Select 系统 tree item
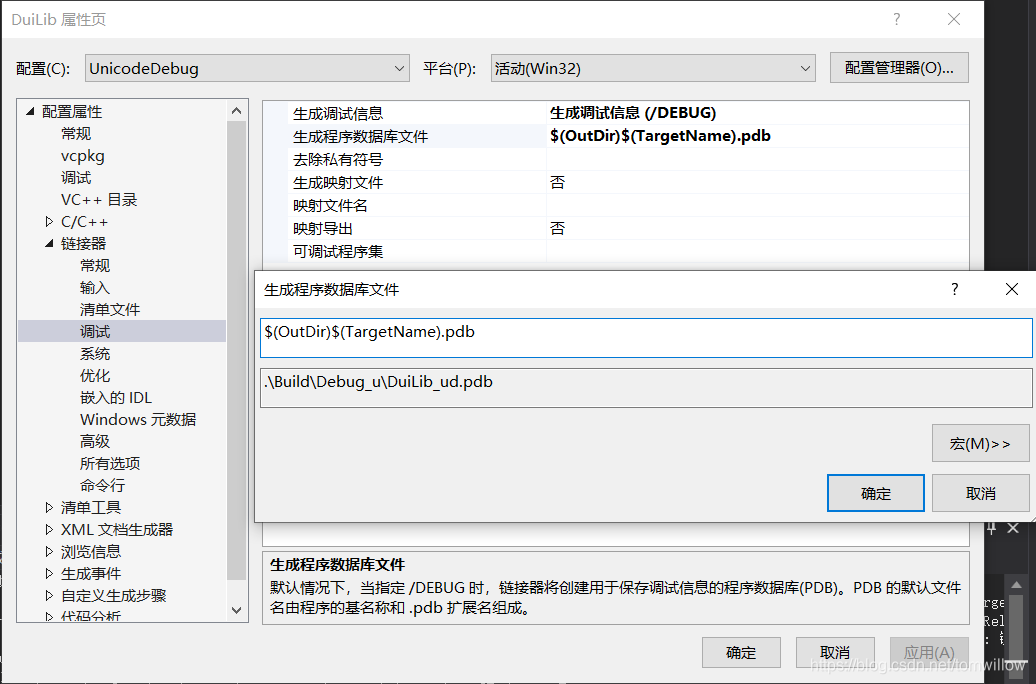1036x684 pixels. point(95,354)
